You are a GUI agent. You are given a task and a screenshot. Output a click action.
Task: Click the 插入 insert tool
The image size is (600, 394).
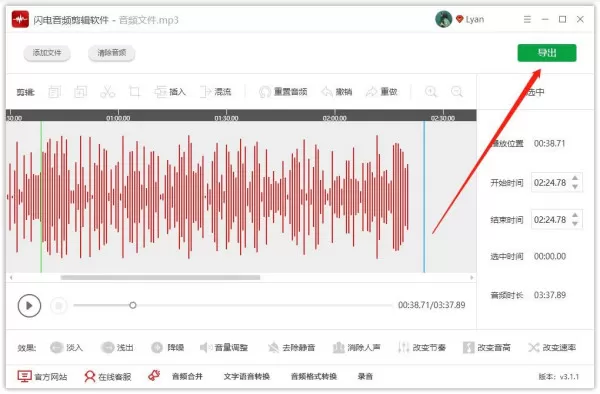point(170,92)
